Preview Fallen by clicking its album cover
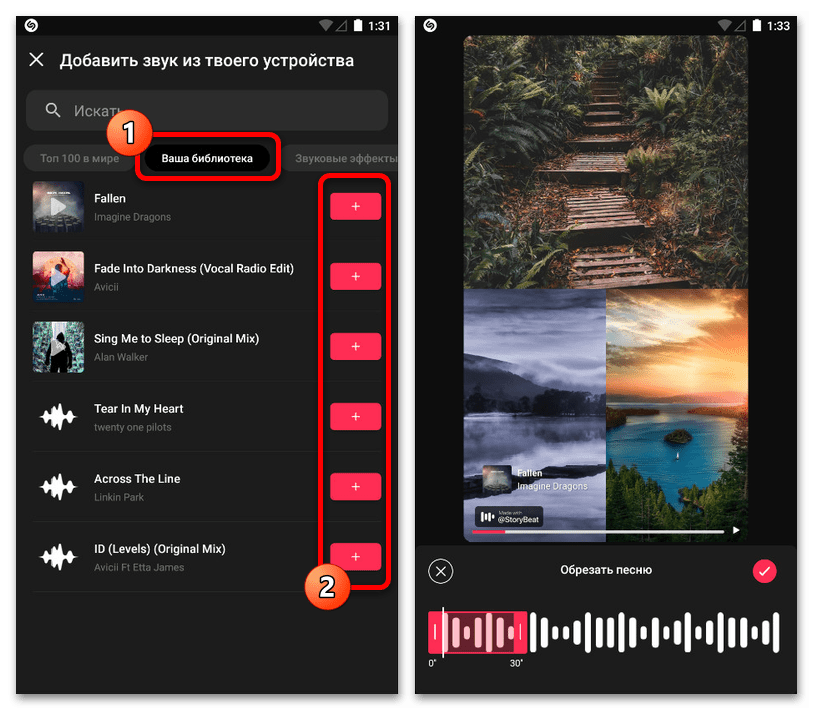The width and height of the screenshot is (813, 710). coord(58,206)
